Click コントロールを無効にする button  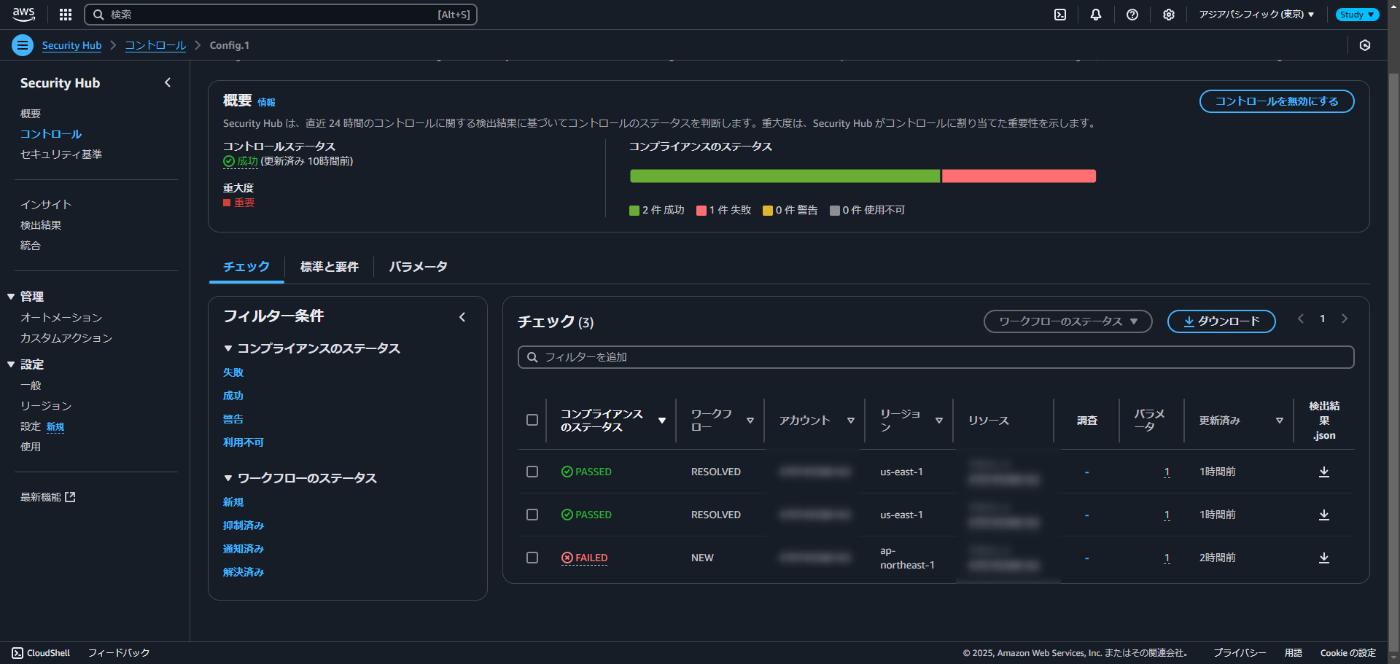coord(1277,101)
